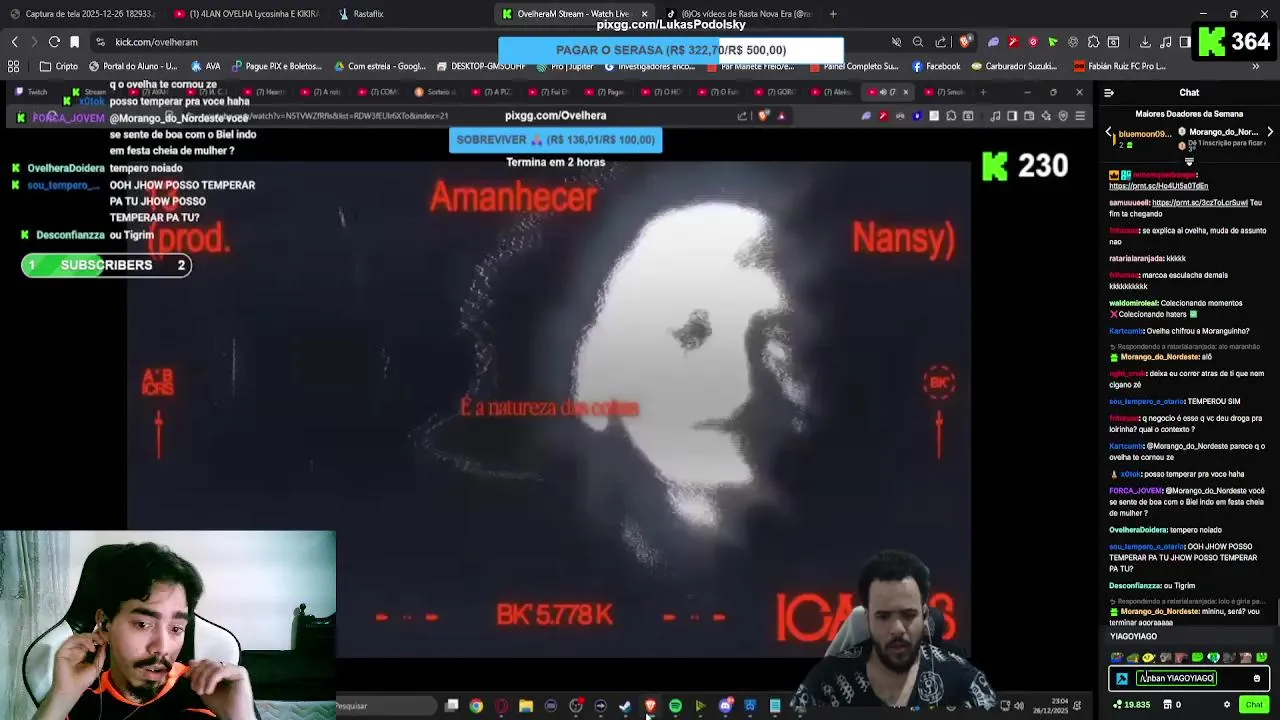This screenshot has height=720, width=1280.
Task: Switch to the Twitch tab in embedded browser
Action: click(x=33, y=92)
